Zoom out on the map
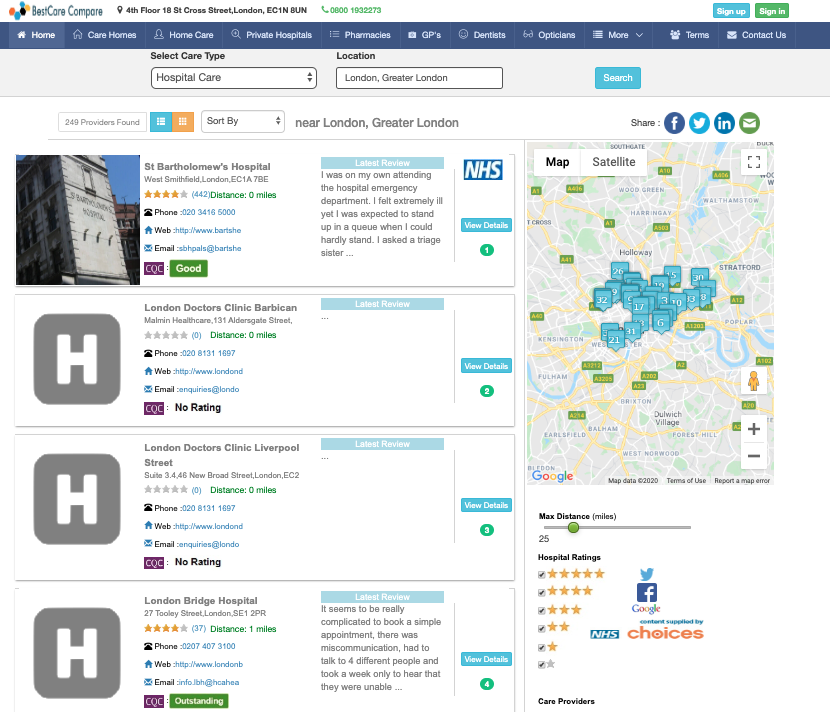 tap(754, 456)
